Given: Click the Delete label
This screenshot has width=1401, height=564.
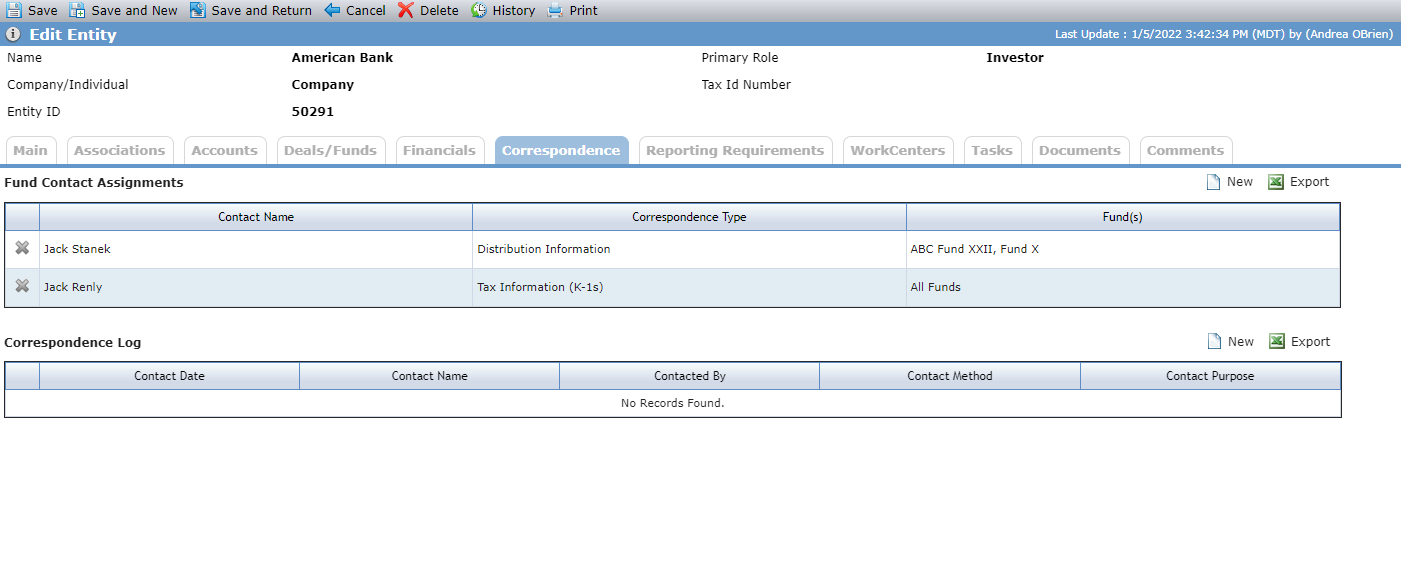Looking at the screenshot, I should pos(439,10).
